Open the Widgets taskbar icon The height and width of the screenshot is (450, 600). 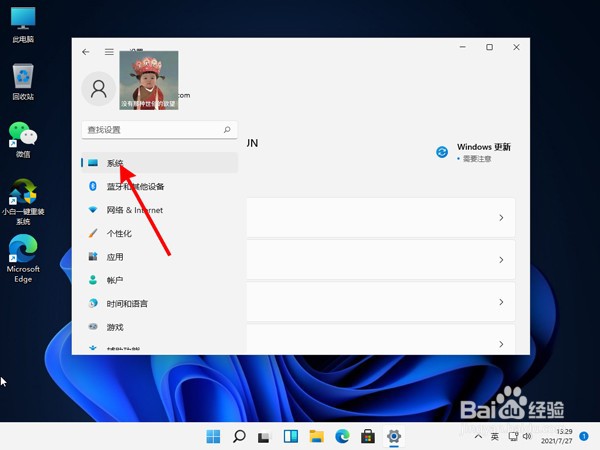[x=291, y=436]
